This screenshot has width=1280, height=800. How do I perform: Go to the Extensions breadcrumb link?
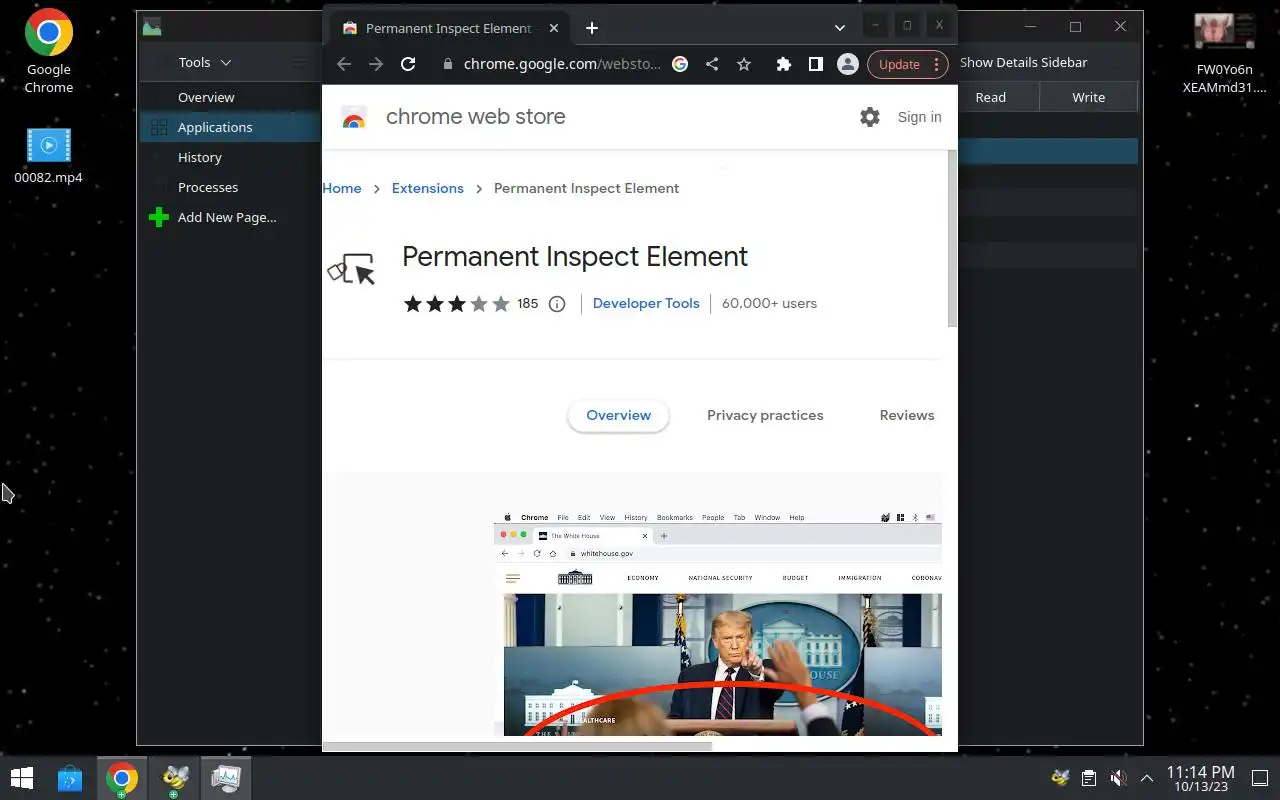click(x=428, y=188)
